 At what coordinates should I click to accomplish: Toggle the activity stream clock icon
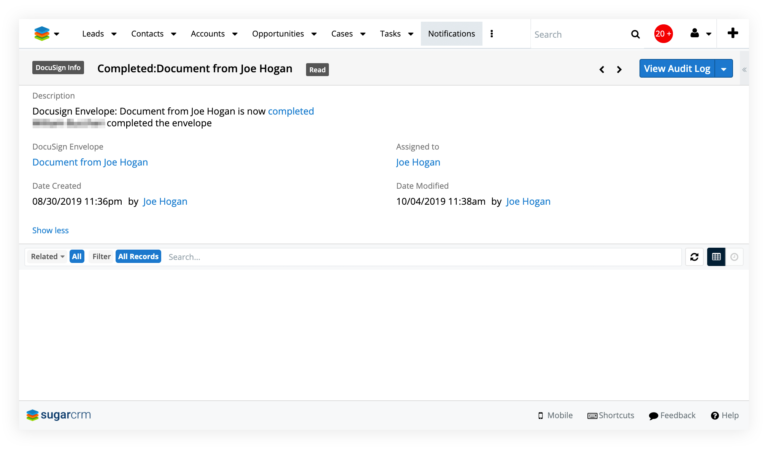pos(734,257)
